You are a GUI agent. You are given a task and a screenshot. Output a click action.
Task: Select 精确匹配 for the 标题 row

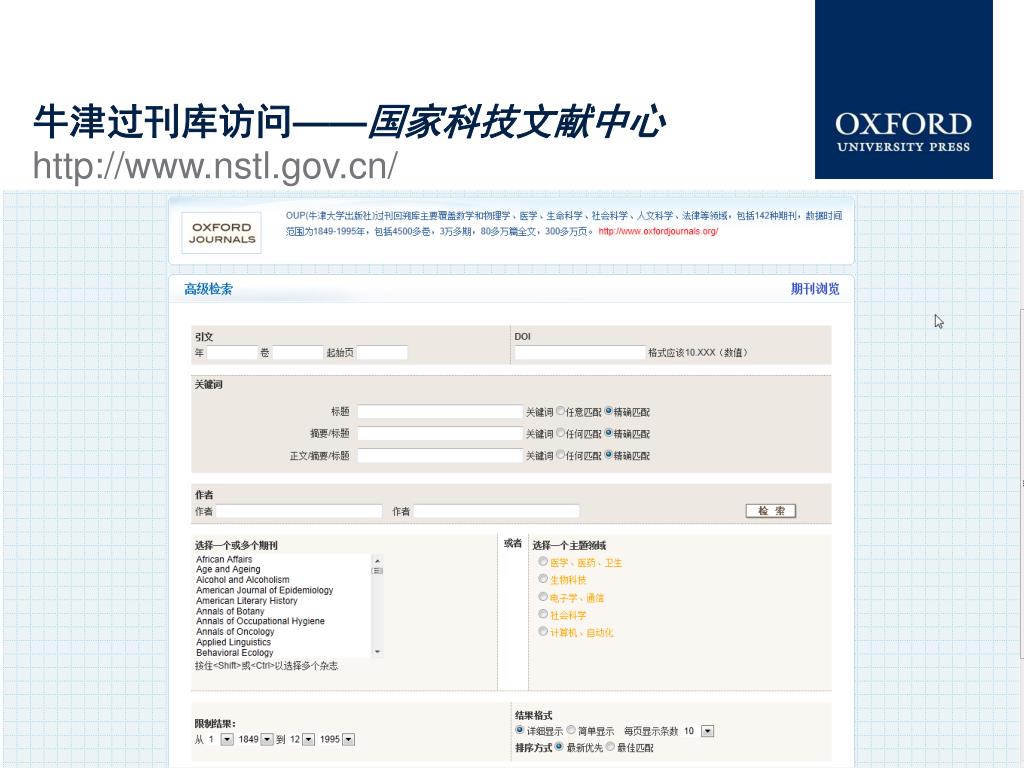(609, 411)
